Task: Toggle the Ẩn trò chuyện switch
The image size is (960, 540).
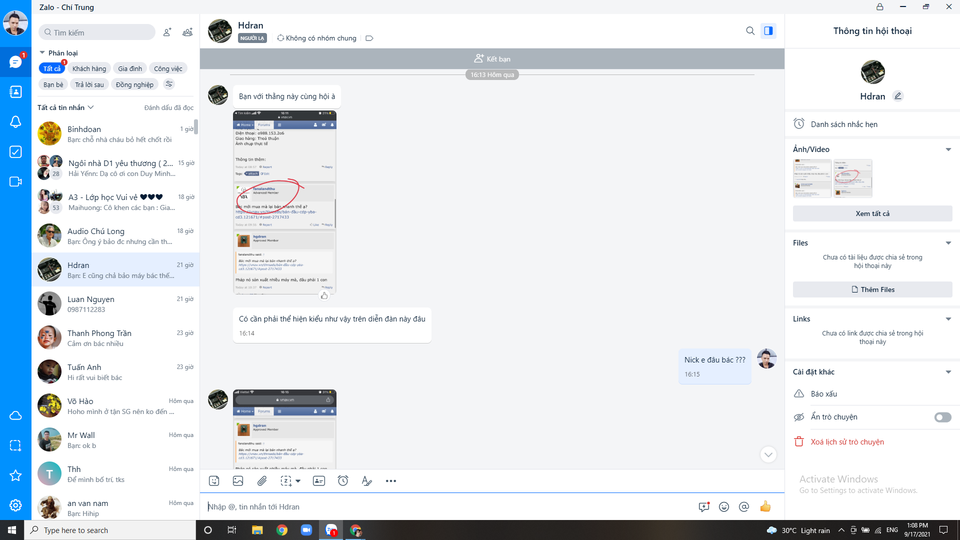Action: pos(942,417)
